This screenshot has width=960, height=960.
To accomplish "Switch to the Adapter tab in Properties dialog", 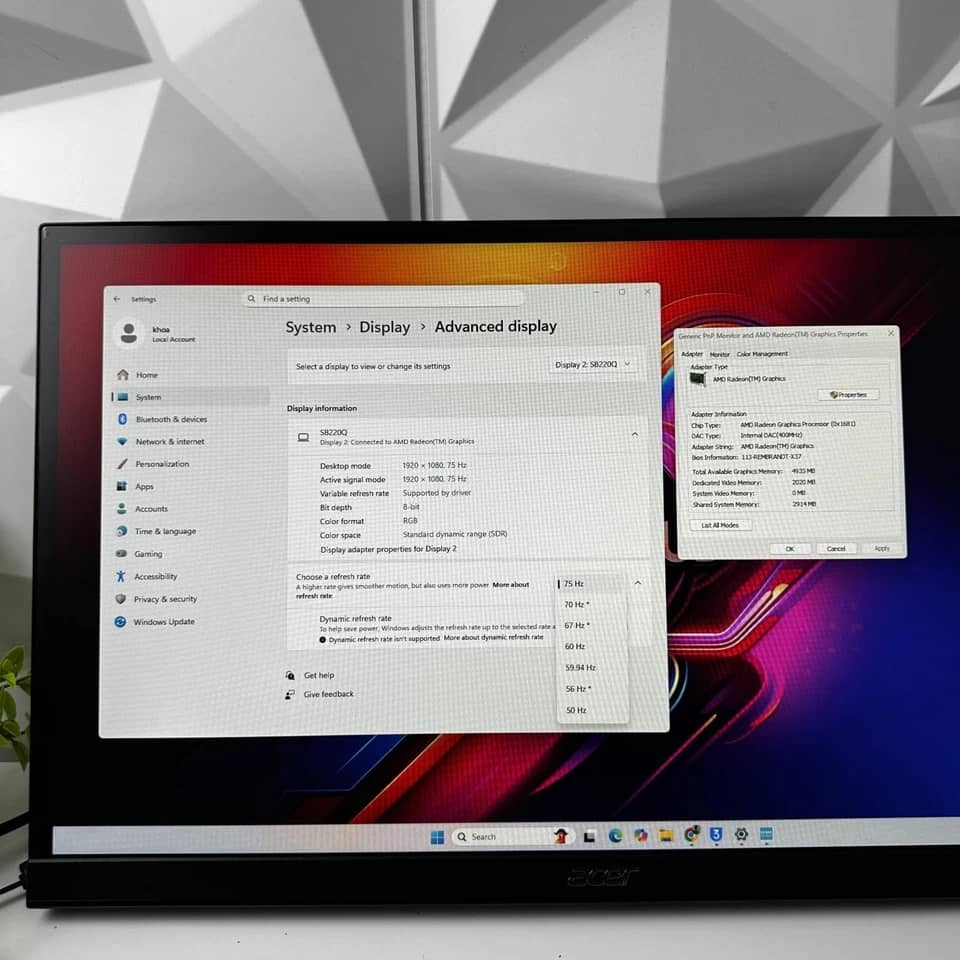I will point(692,354).
